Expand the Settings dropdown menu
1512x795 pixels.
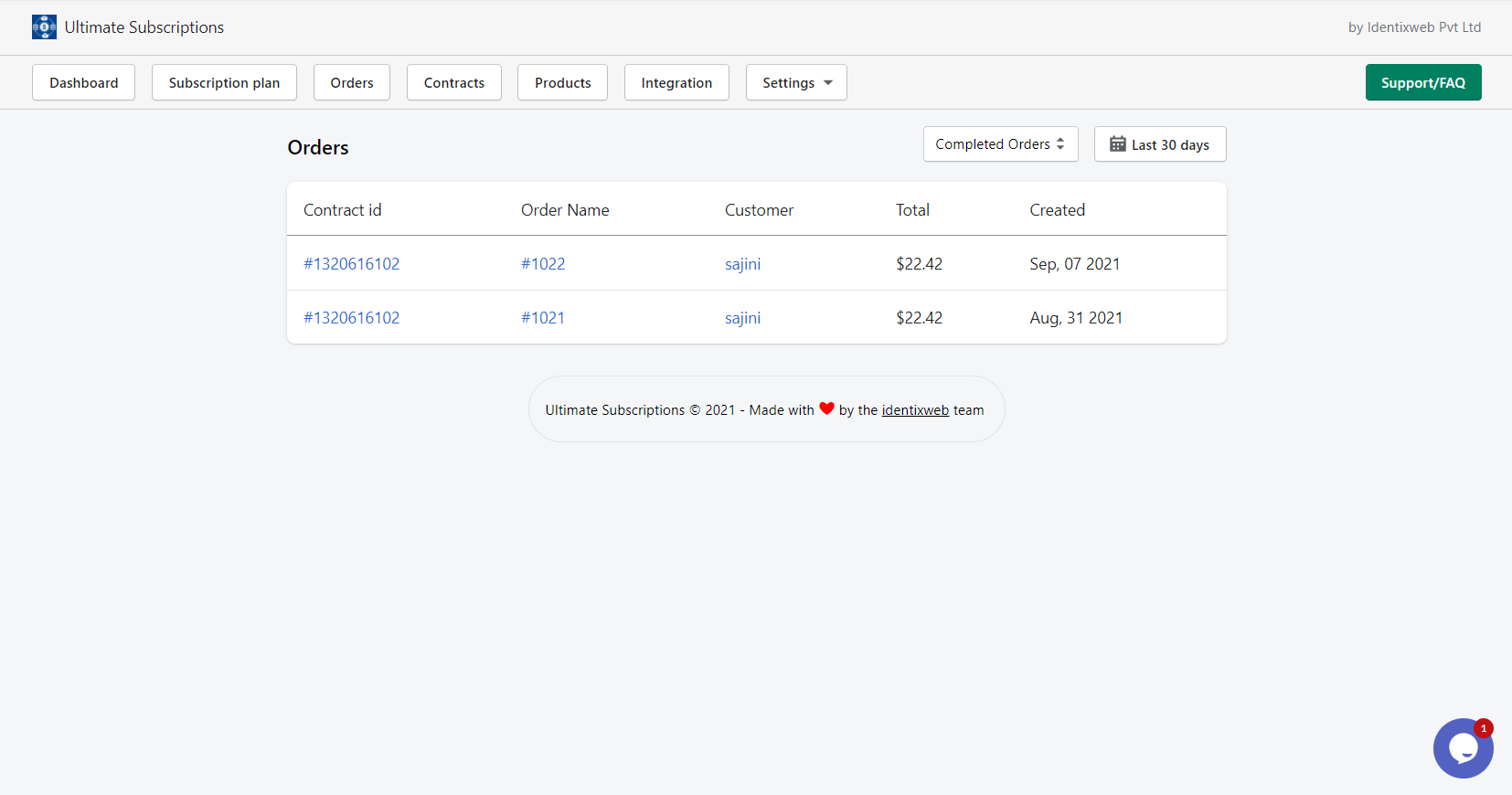click(x=796, y=82)
